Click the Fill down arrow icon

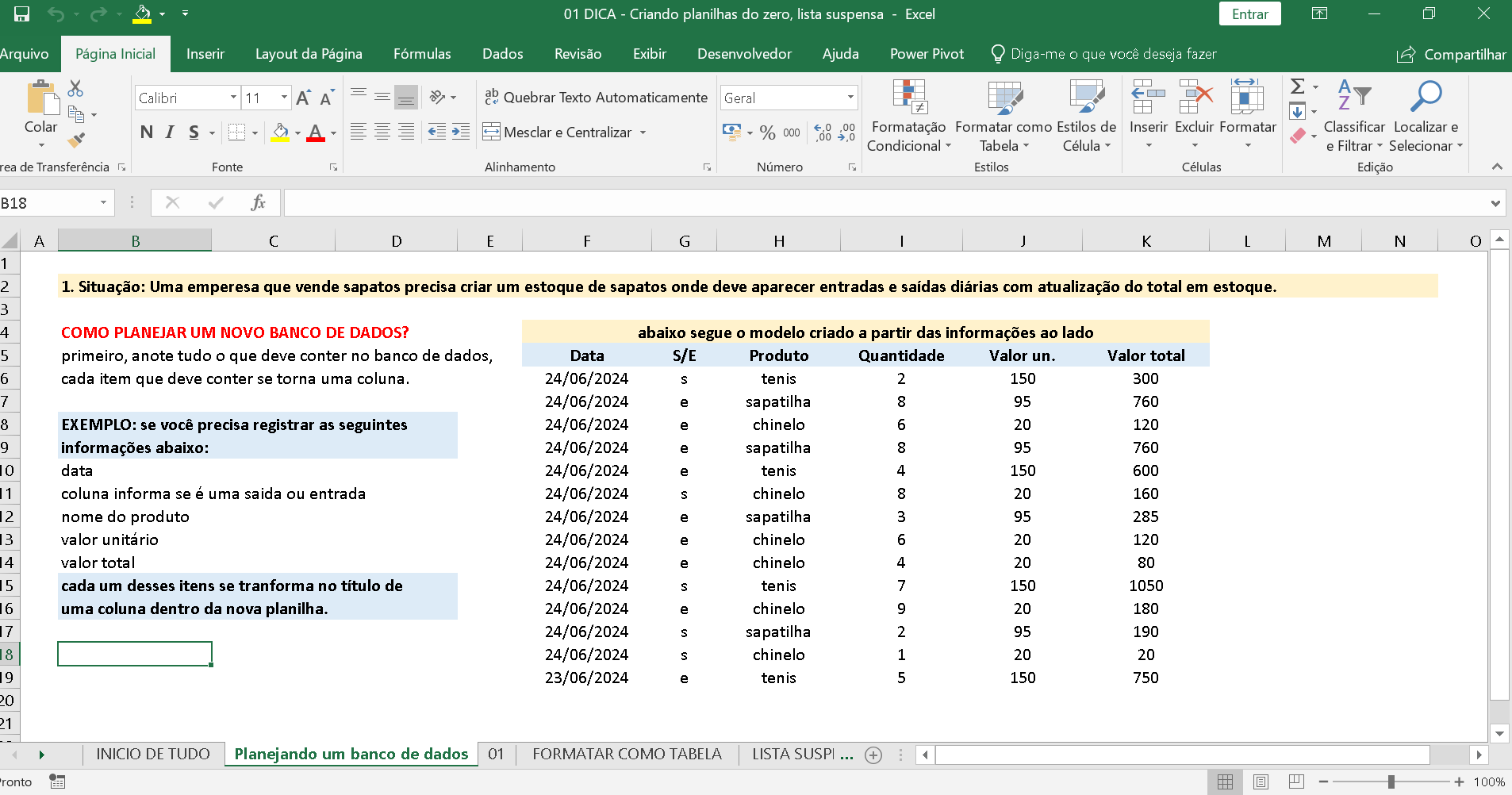click(1298, 111)
